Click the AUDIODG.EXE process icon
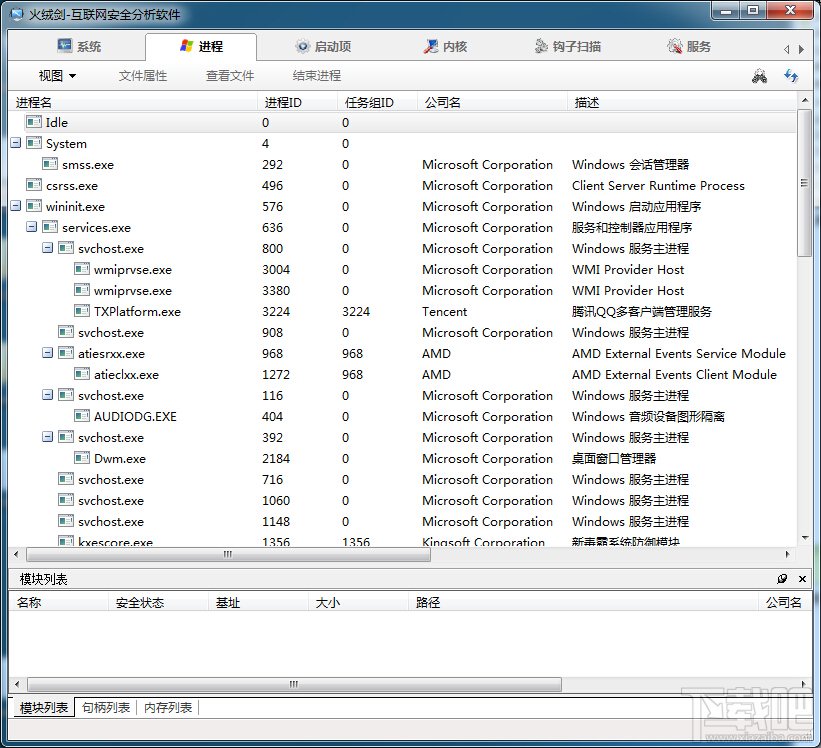821x748 pixels. coord(82,416)
